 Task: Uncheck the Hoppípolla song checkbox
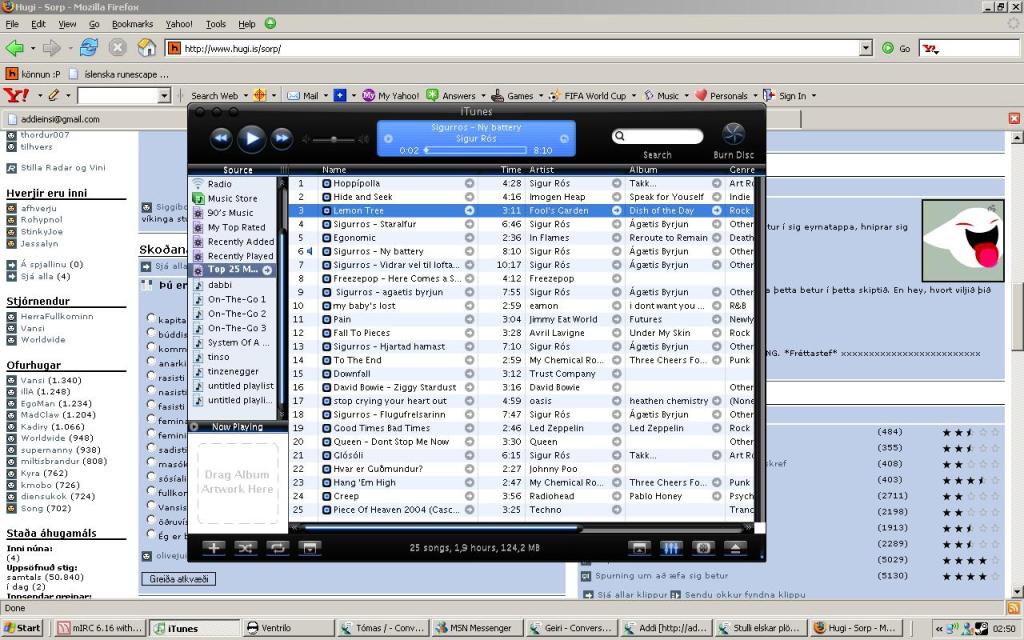tap(327, 184)
